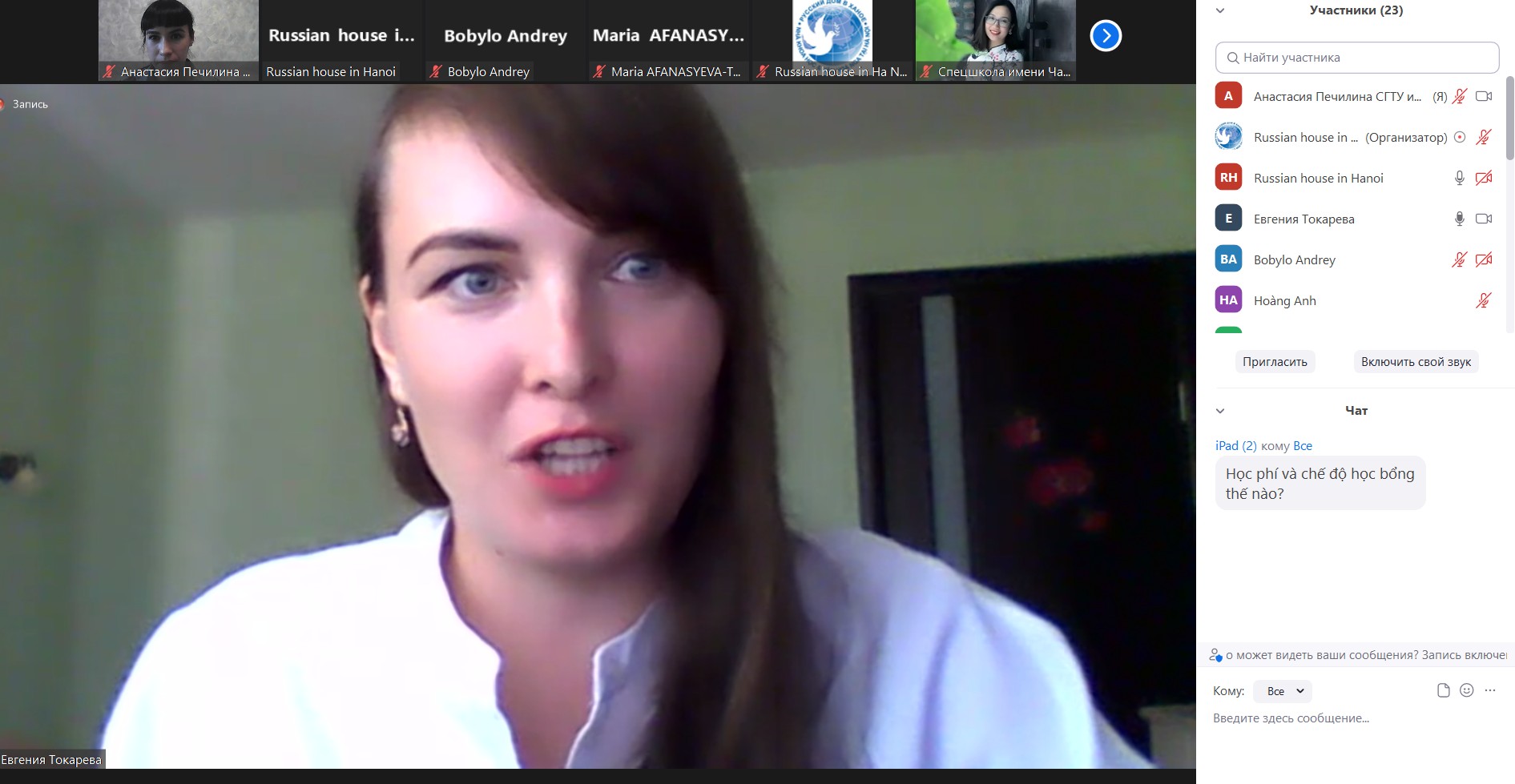Collapse the Участники panel chevron
The width and height of the screenshot is (1515, 784).
pyautogui.click(x=1220, y=11)
